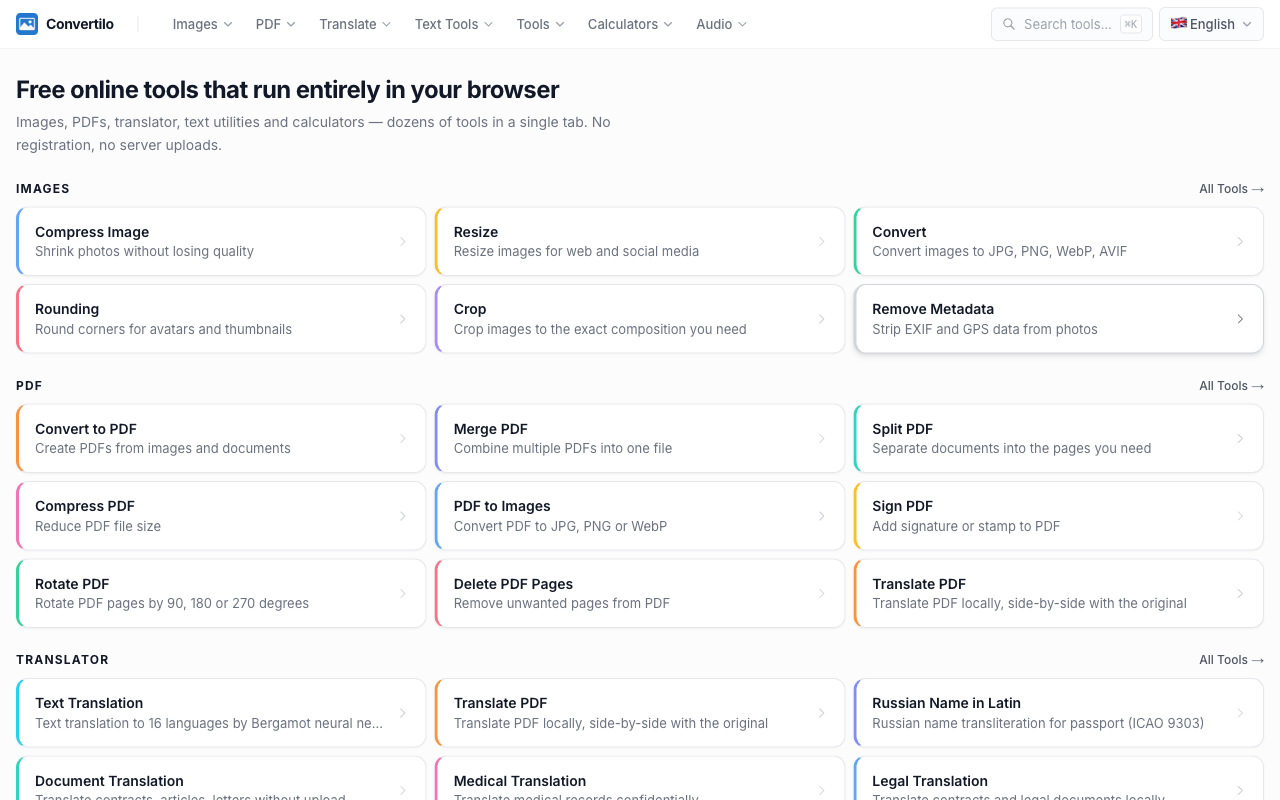Expand the Text Tools menu
The width and height of the screenshot is (1280, 800).
click(454, 24)
